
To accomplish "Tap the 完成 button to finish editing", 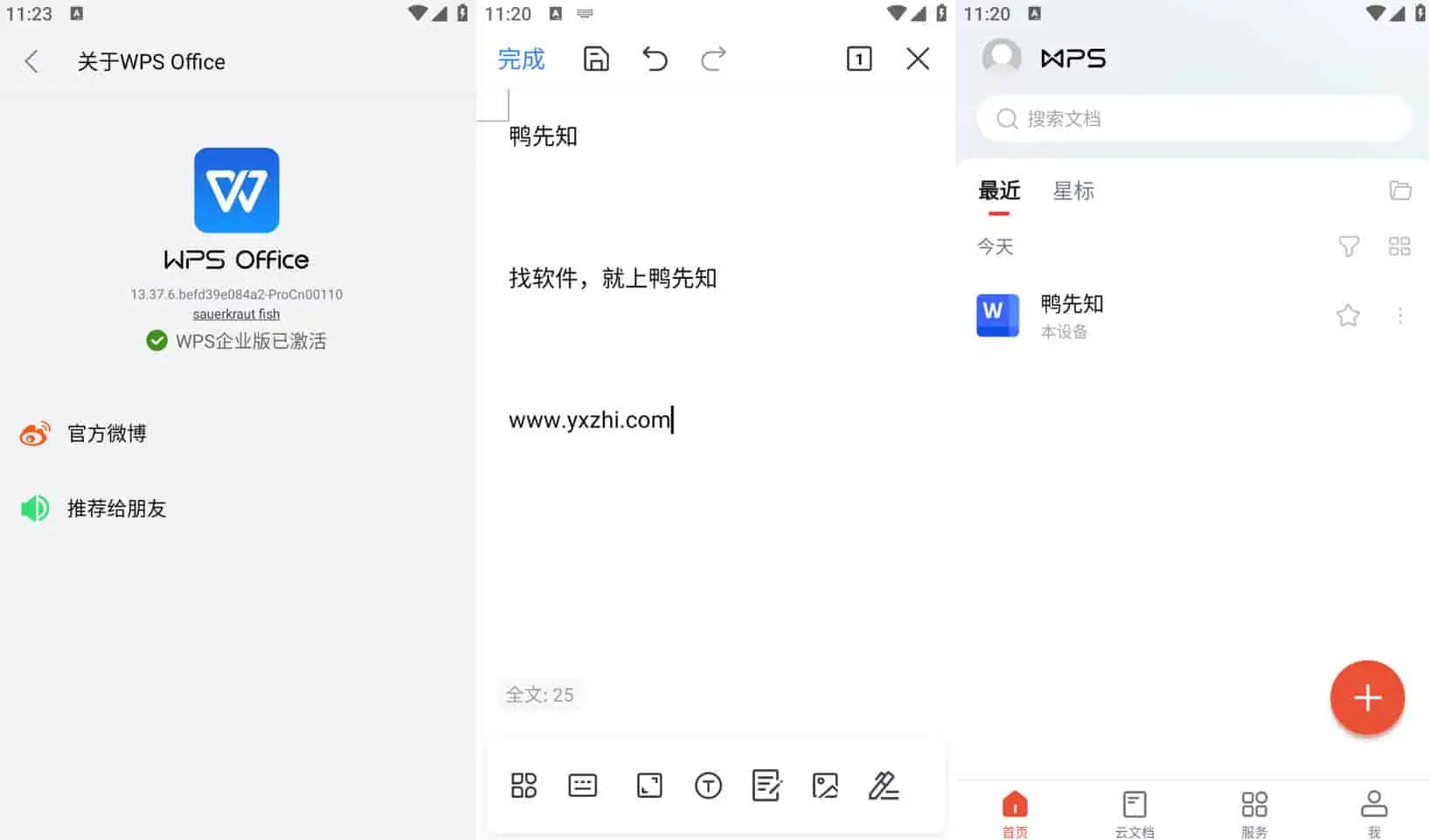I will click(x=521, y=59).
